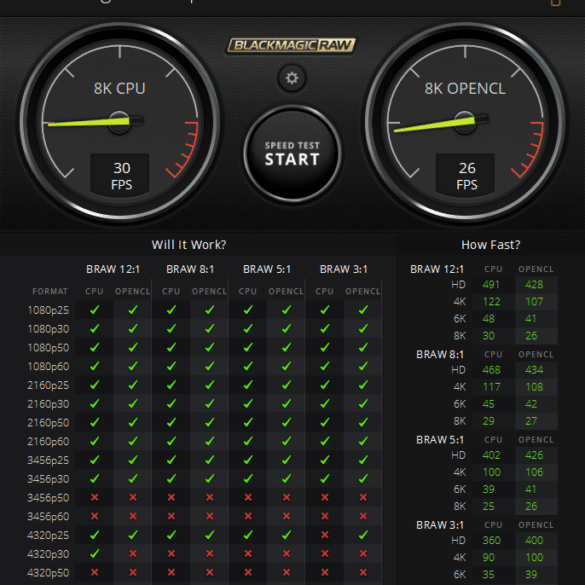585x585 pixels.
Task: Select the 2160p30 format row label
Action: pos(49,404)
